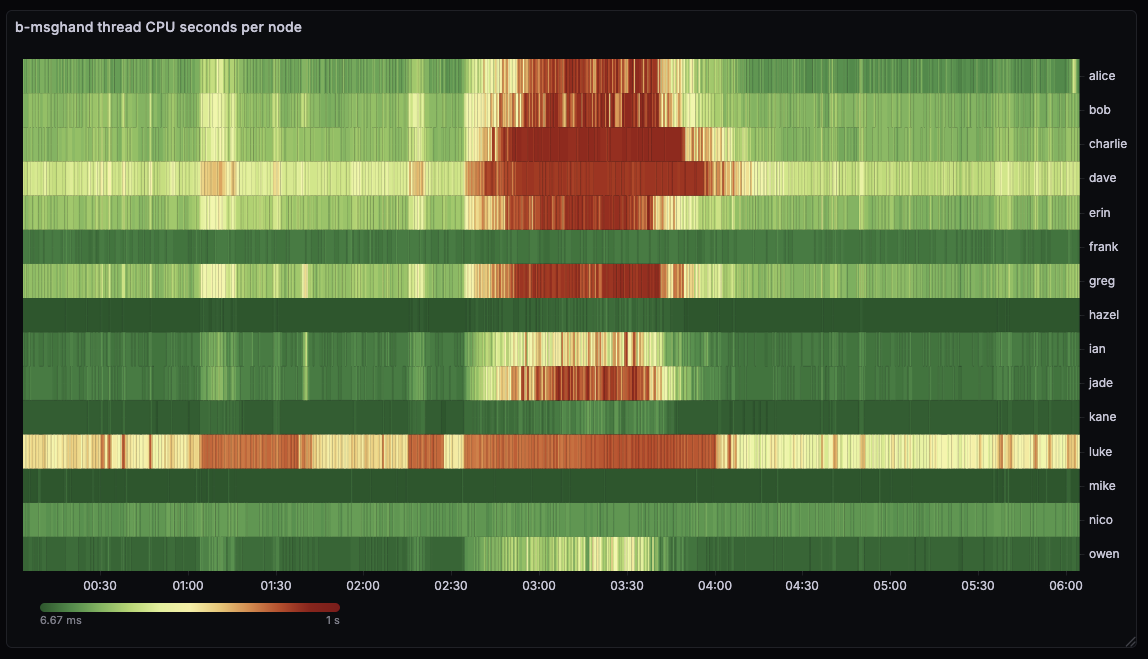Select the 04:30 time axis tick
This screenshot has width=1148, height=659.
click(802, 586)
